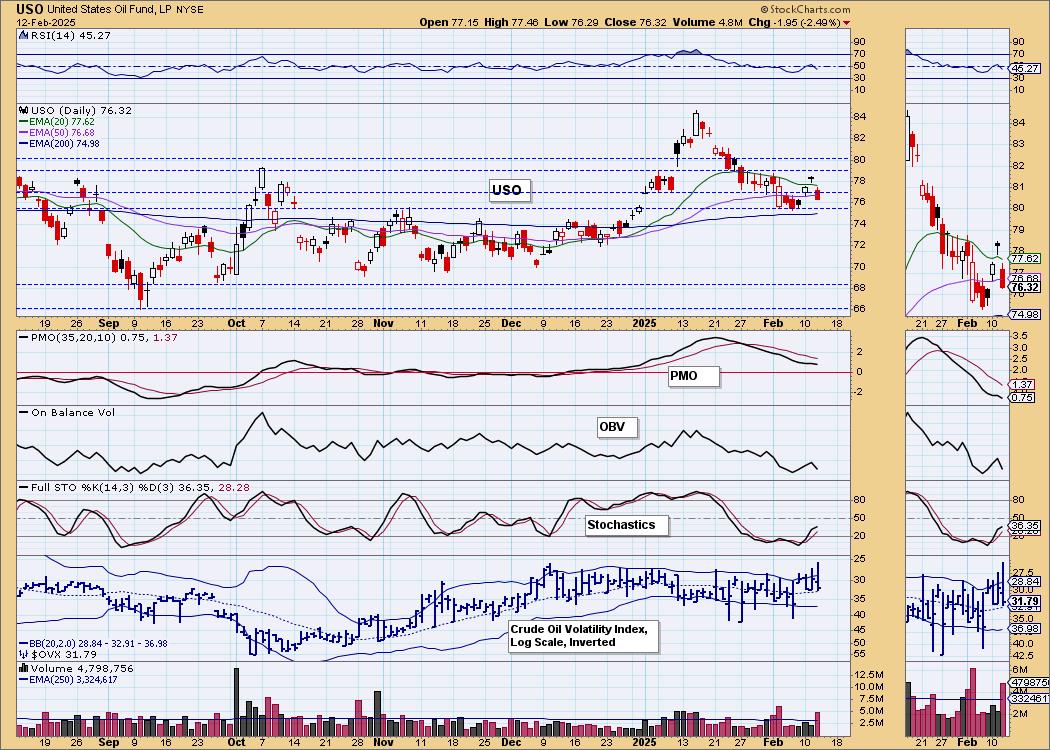The height and width of the screenshot is (750, 1050).
Task: Click the 'Low 76.29' header value
Action: 569,23
